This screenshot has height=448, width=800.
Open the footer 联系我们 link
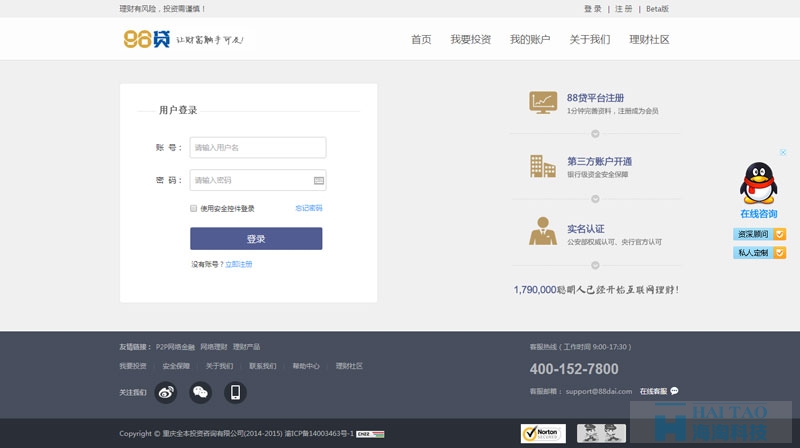tap(263, 366)
